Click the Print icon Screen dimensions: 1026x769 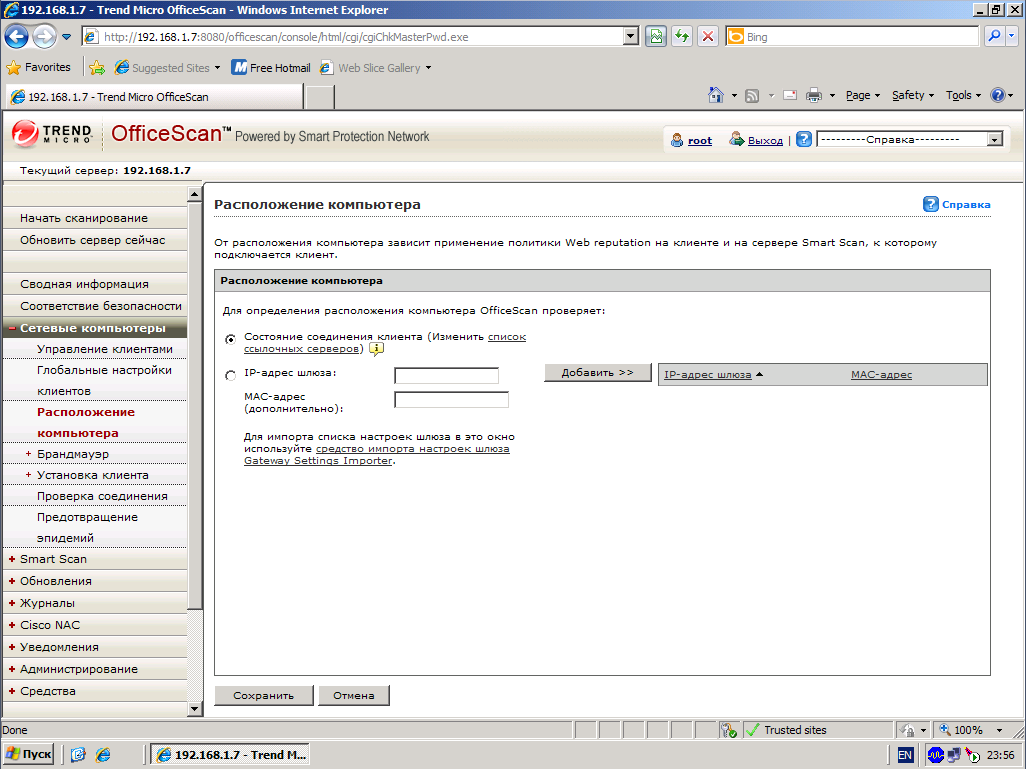pyautogui.click(x=813, y=96)
